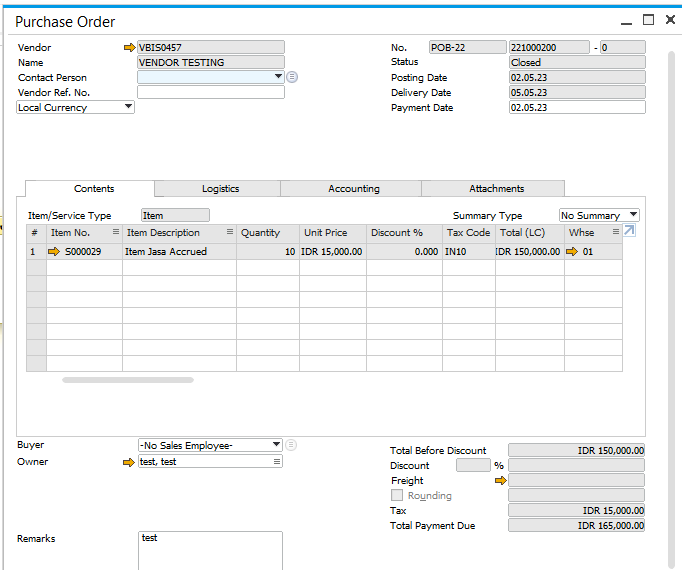The height and width of the screenshot is (570, 682).
Task: Click the Status field showing Closed
Action: [577, 62]
